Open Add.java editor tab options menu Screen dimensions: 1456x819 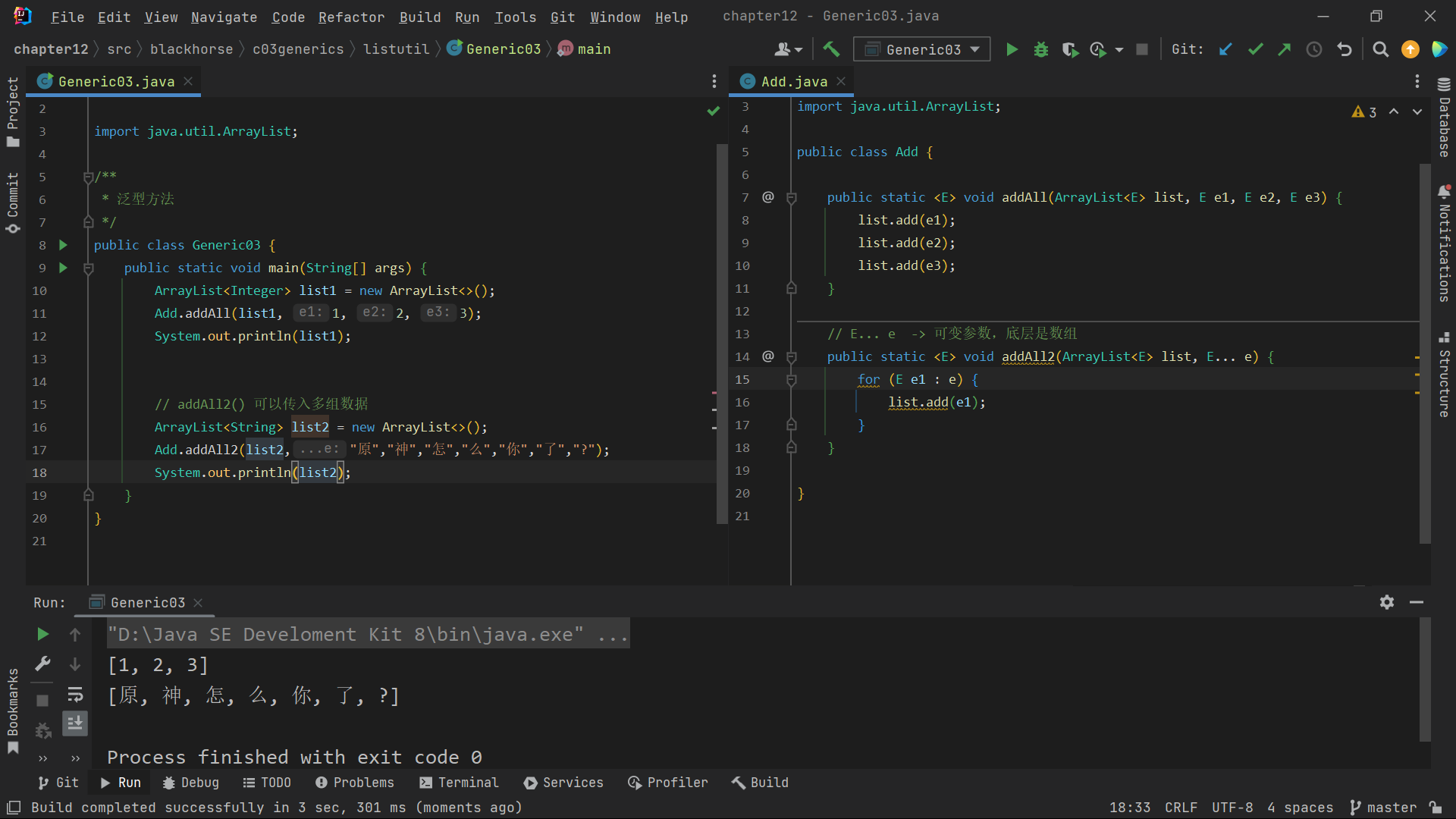[x=1417, y=81]
